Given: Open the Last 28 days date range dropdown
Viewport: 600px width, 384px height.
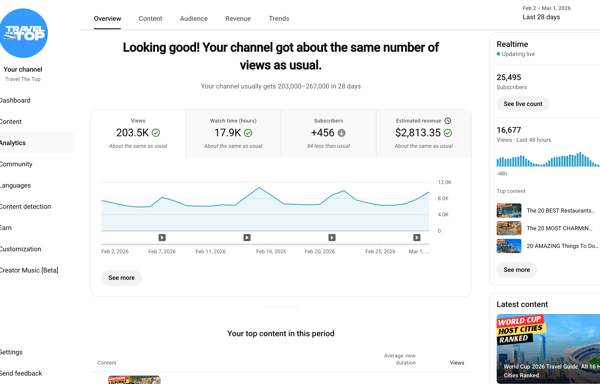Looking at the screenshot, I should (547, 13).
